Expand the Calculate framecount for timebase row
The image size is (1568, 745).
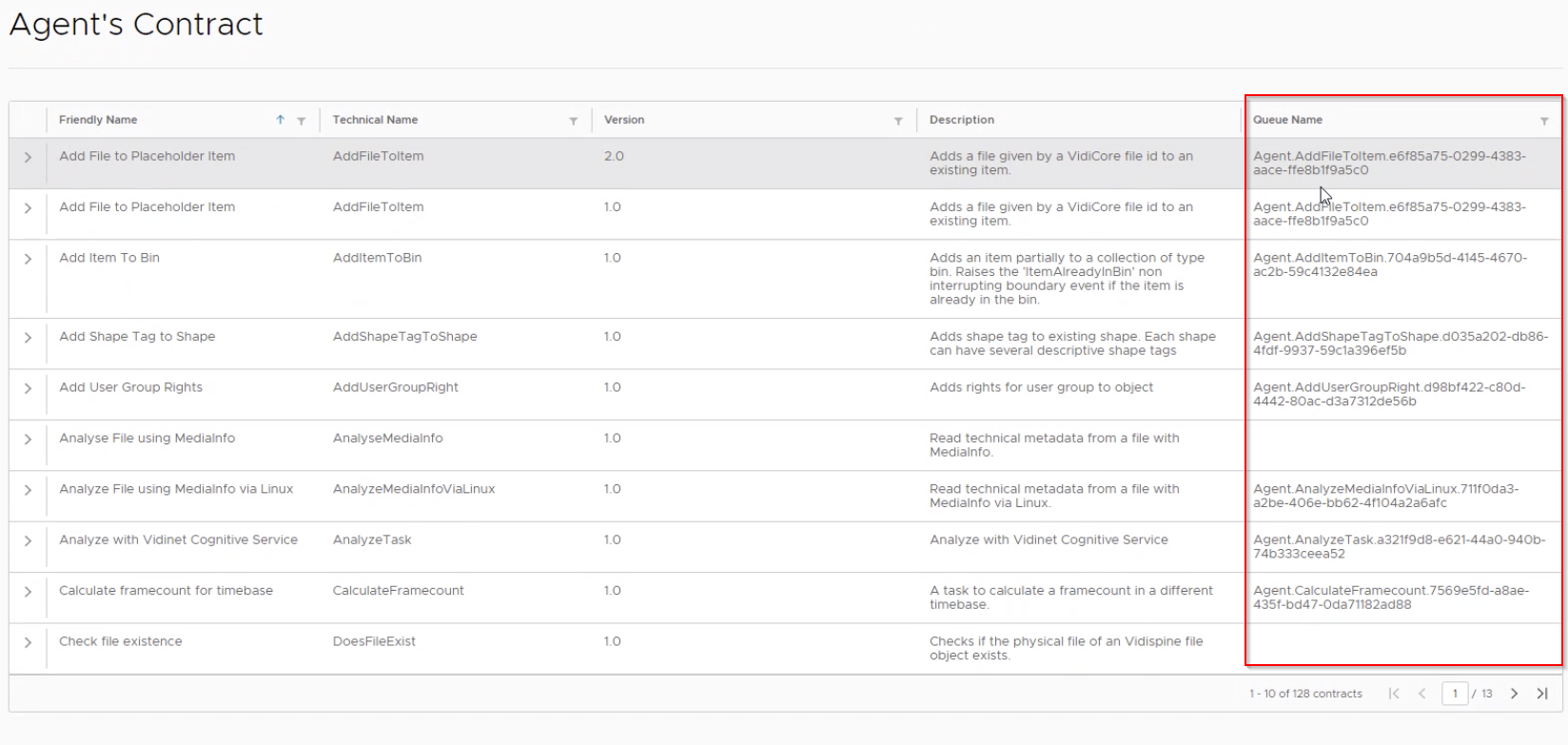click(28, 592)
